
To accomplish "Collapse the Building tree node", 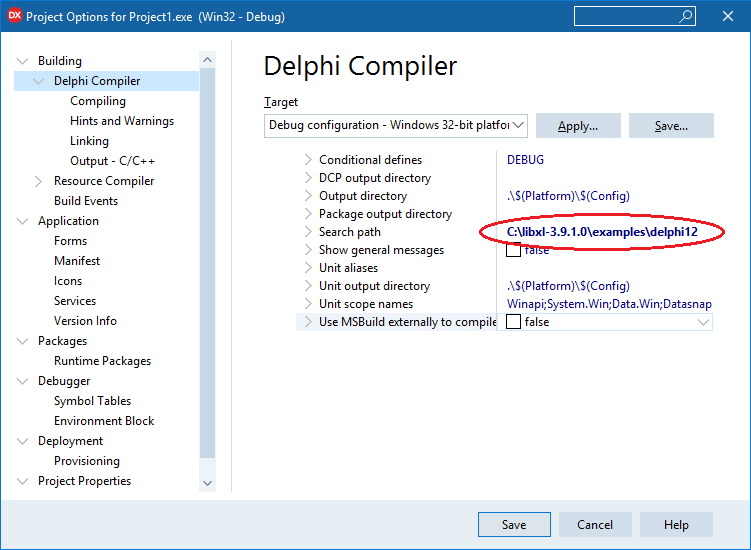I will pos(23,61).
